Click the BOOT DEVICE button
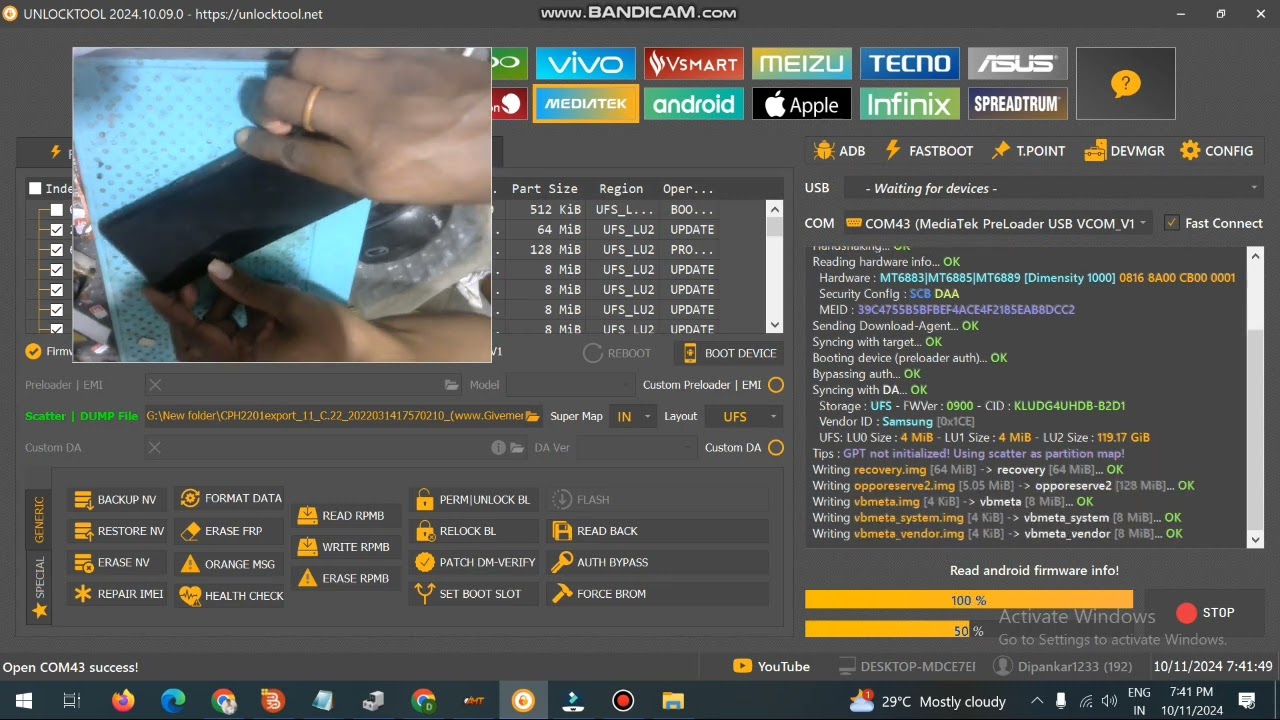 point(728,353)
